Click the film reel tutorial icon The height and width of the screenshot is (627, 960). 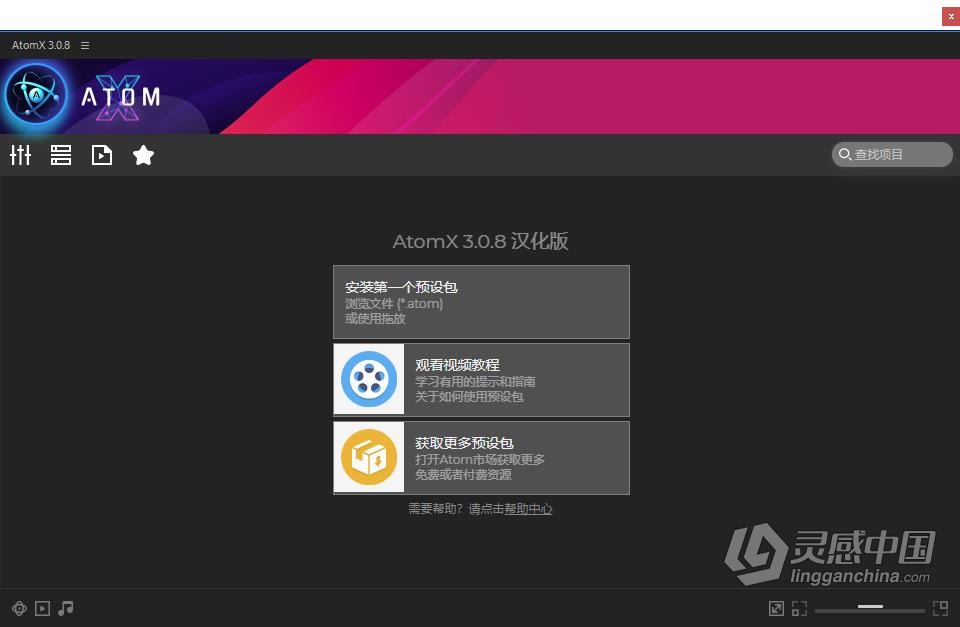pyautogui.click(x=369, y=380)
